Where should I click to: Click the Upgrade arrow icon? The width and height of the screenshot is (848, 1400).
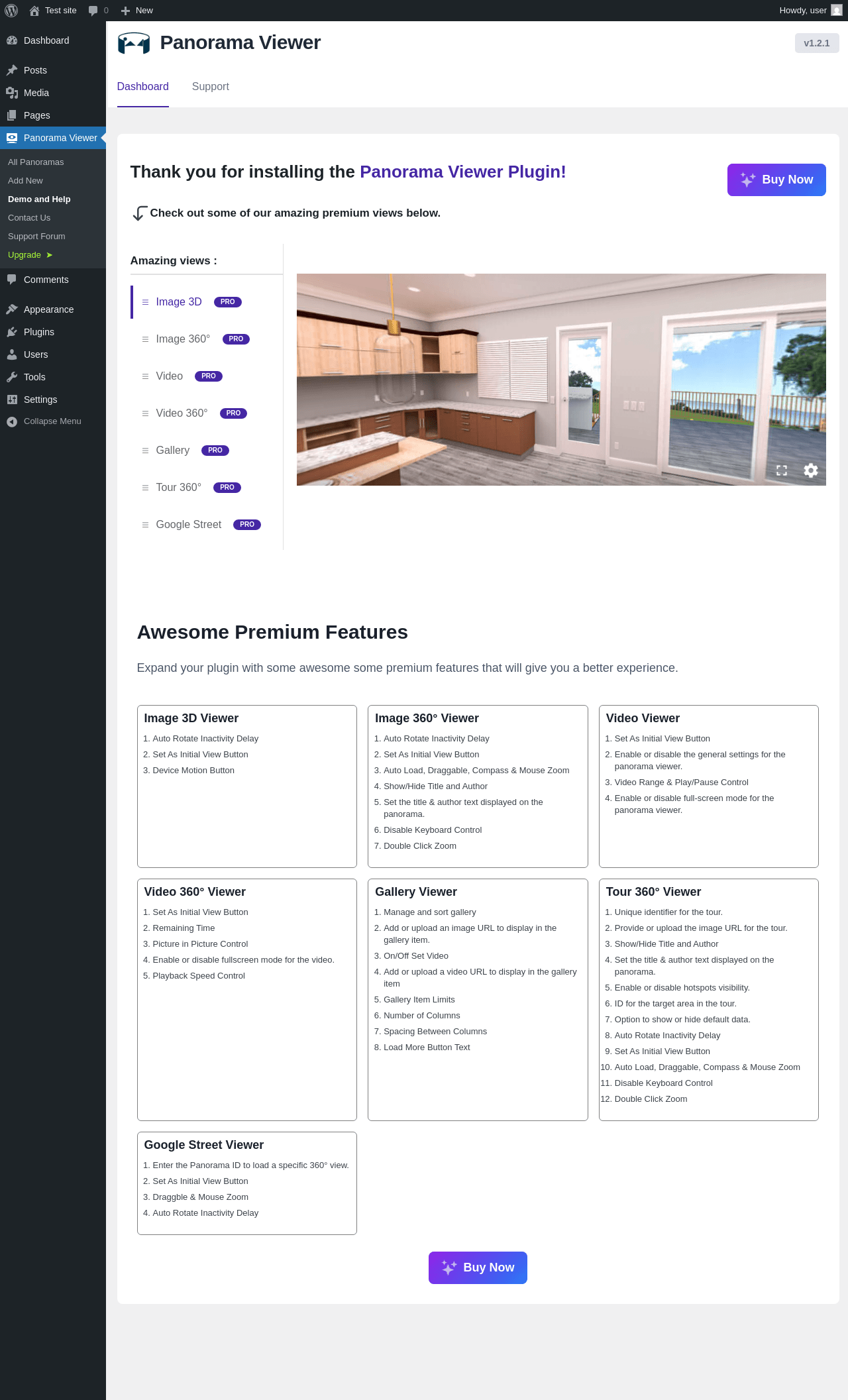coord(49,255)
